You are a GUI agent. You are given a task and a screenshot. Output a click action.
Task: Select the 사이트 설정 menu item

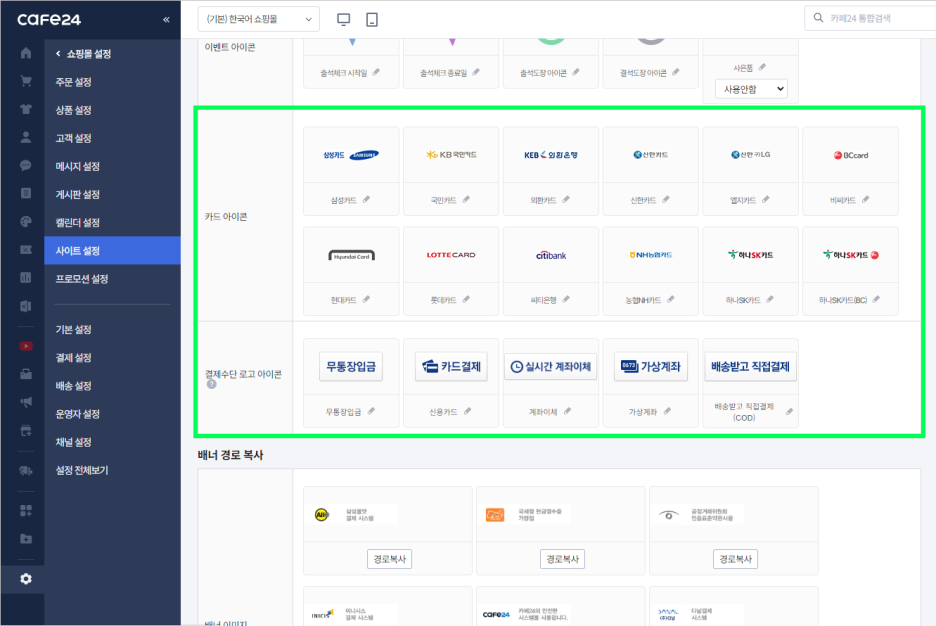coord(112,251)
